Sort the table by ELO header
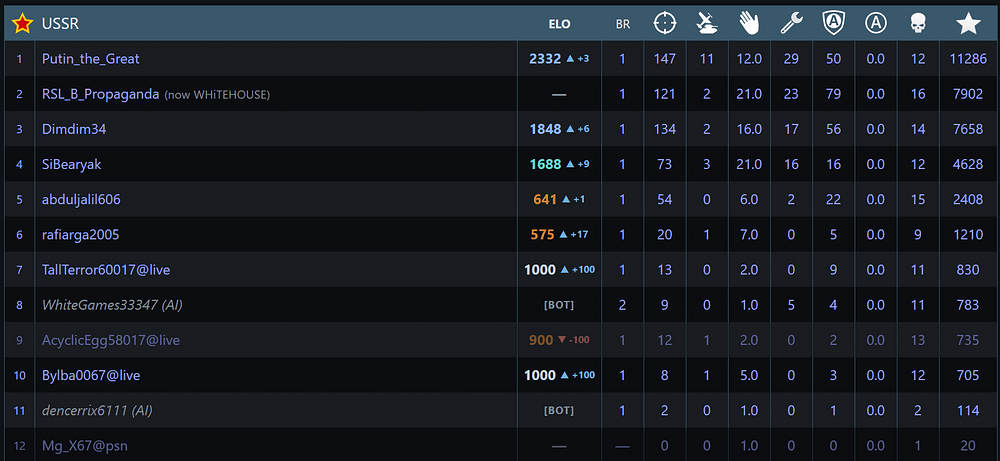The height and width of the screenshot is (461, 1000). click(x=559, y=24)
